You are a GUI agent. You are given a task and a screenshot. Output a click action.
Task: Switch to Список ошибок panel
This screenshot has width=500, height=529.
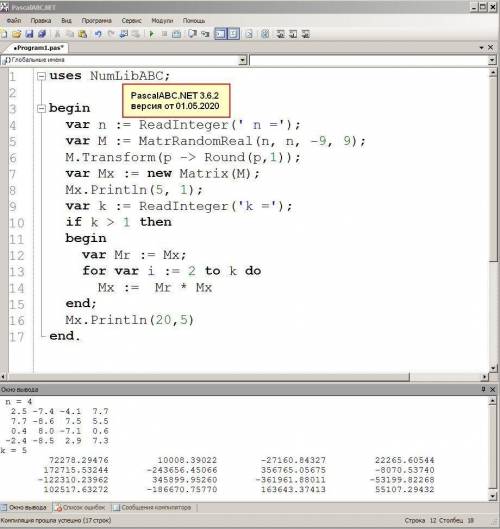pos(80,507)
